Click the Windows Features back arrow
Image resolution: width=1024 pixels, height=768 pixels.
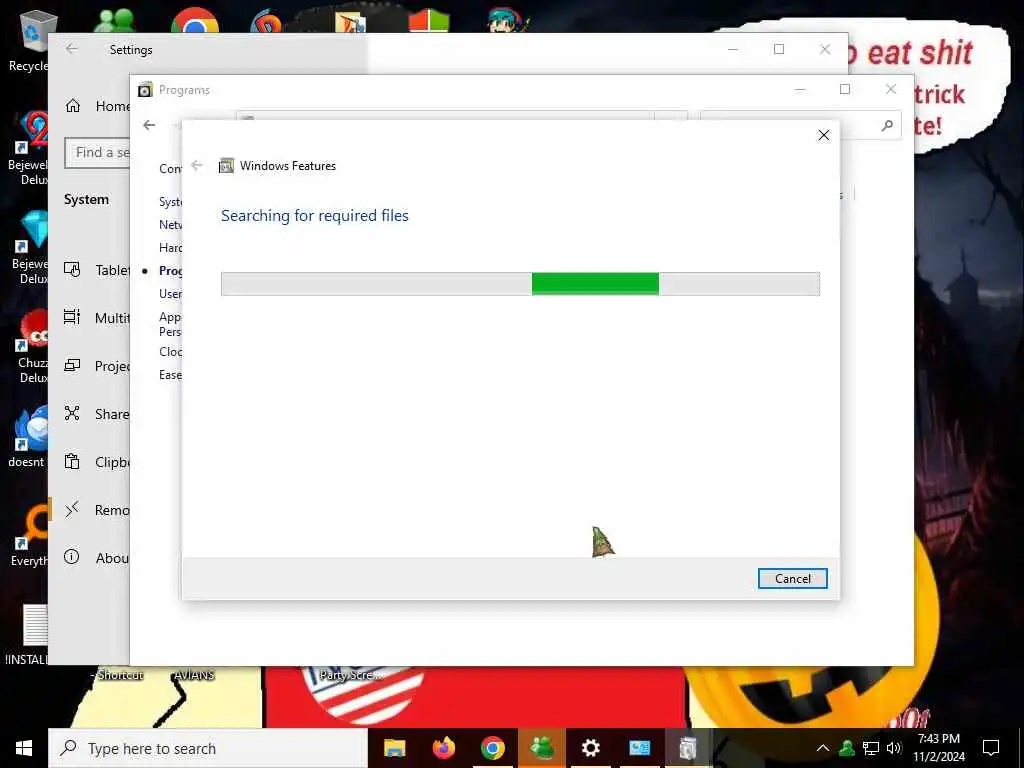(197, 165)
